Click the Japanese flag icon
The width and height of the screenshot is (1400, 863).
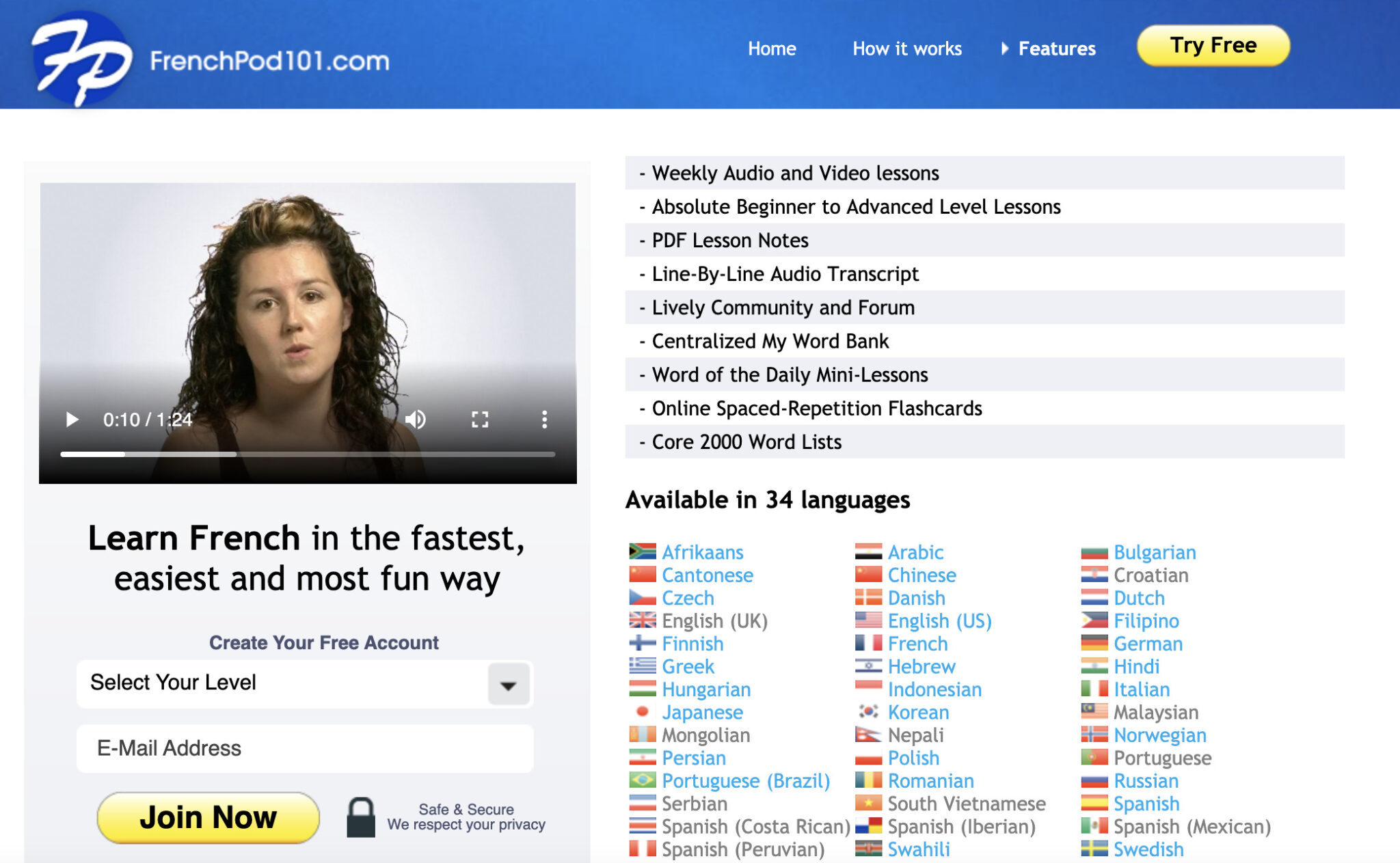pos(642,711)
